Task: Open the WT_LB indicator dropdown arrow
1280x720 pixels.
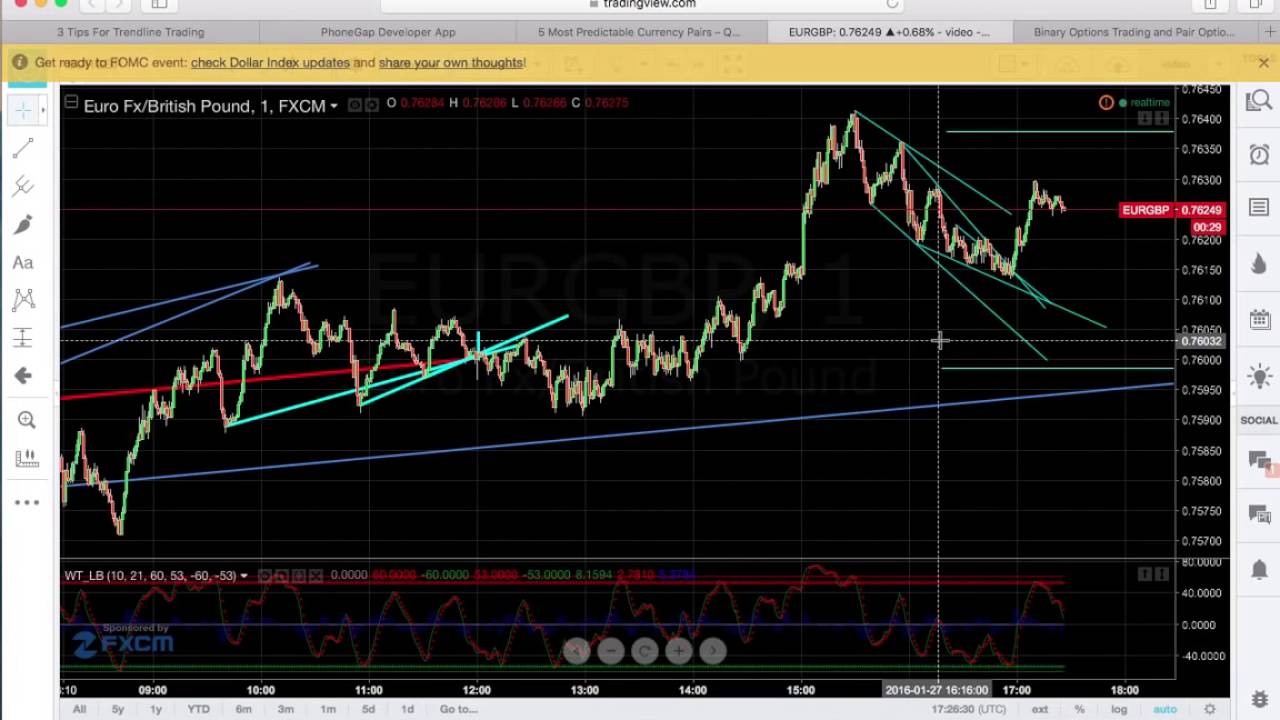Action: click(x=243, y=576)
